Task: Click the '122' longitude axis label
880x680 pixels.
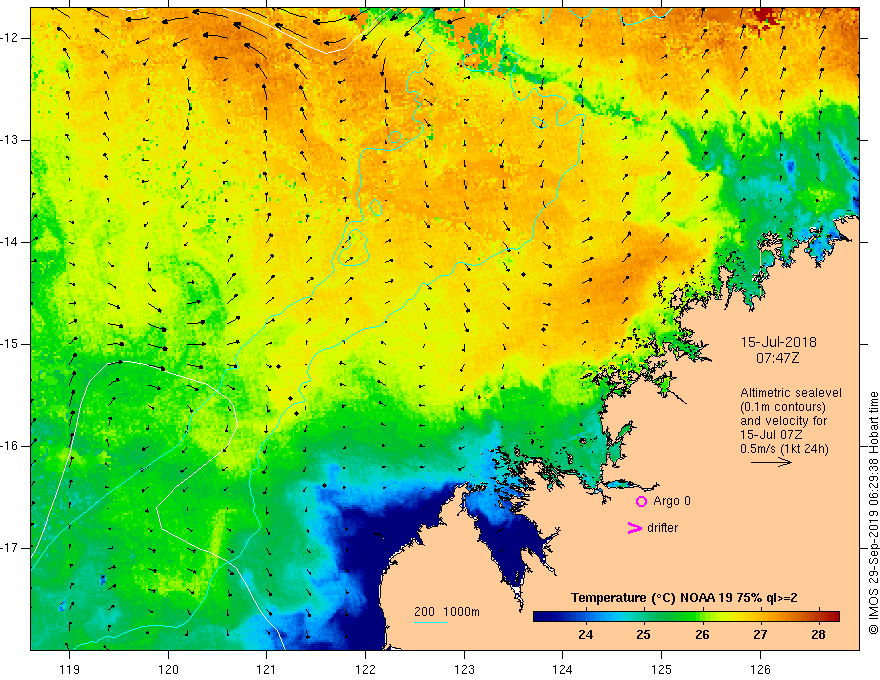Action: tap(365, 669)
